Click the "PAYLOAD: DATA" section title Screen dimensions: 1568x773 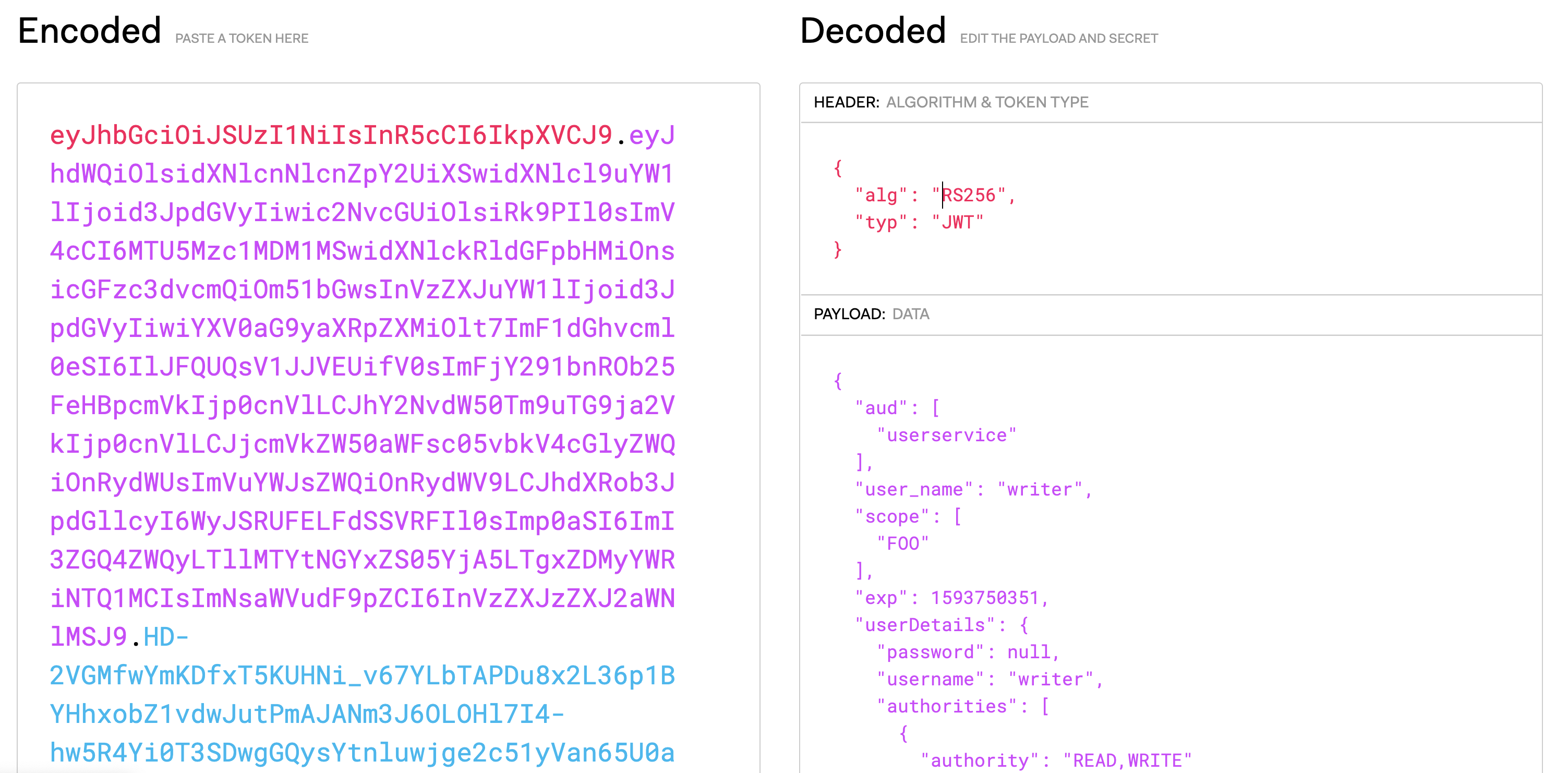point(871,314)
